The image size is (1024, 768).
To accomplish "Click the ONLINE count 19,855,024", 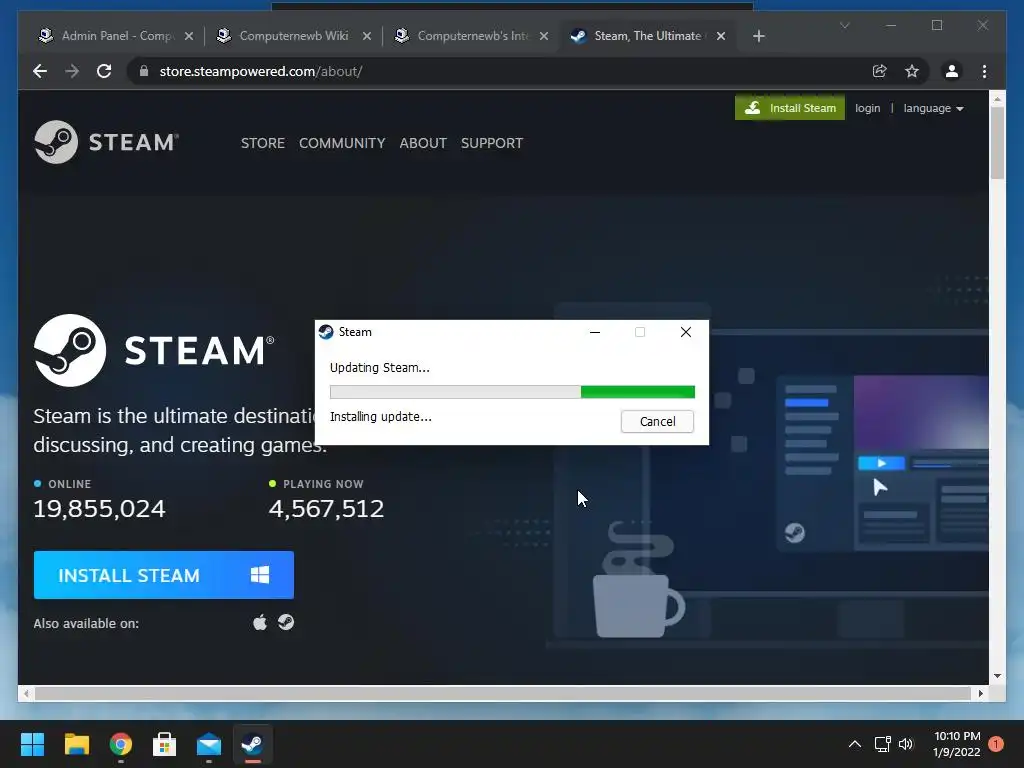I will (x=99, y=508).
